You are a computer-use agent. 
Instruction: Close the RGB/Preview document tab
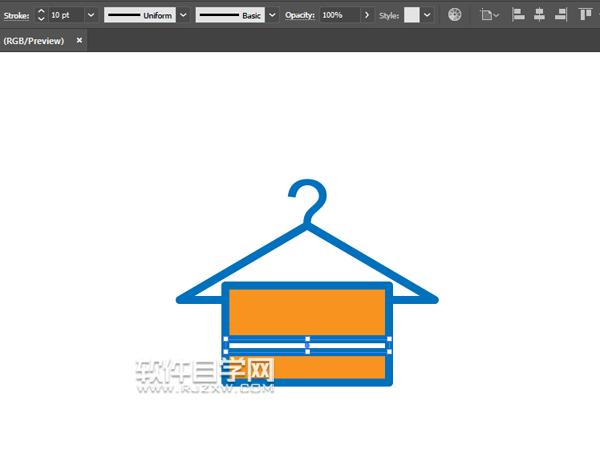79,41
